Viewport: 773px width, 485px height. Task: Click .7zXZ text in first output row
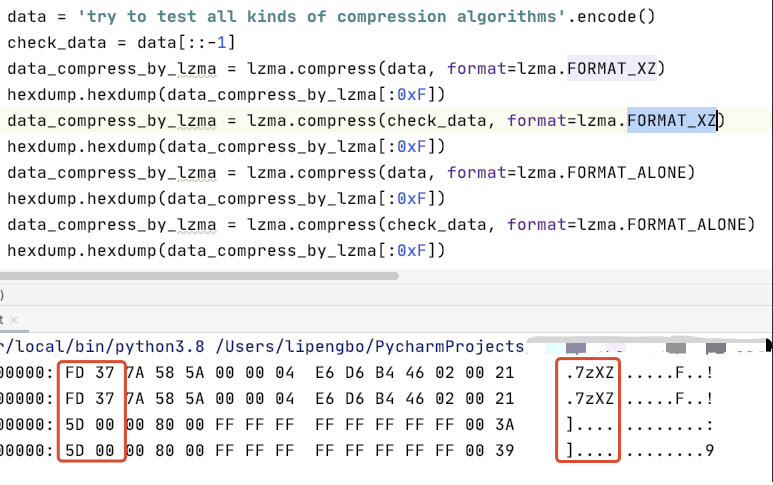pyautogui.click(x=588, y=373)
